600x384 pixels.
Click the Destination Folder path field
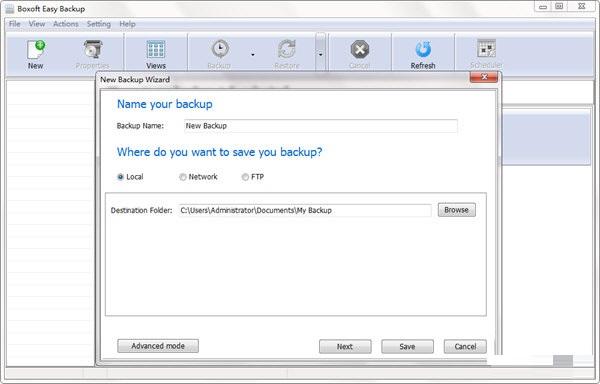305,210
